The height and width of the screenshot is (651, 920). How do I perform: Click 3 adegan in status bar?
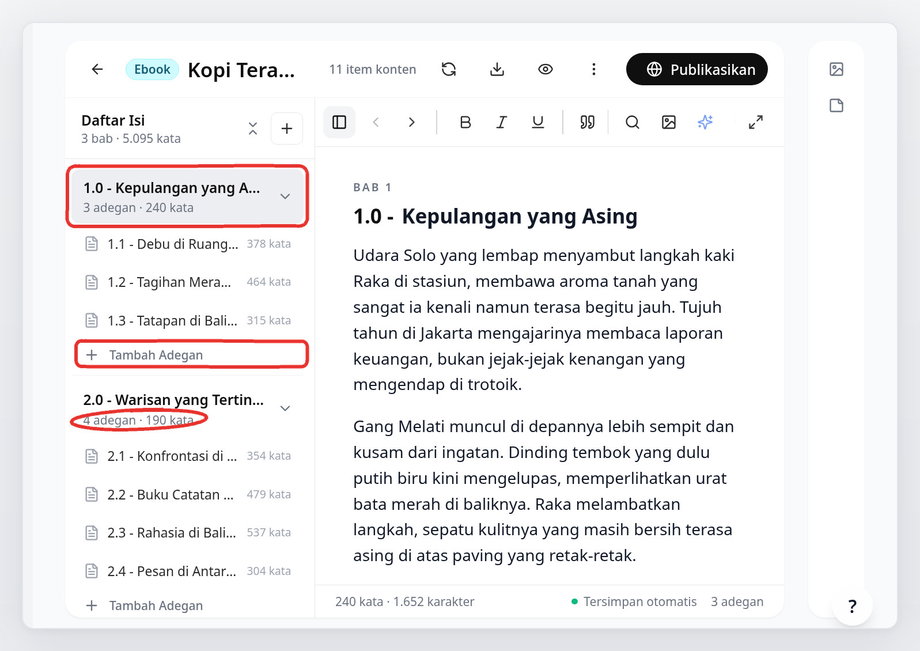(x=737, y=602)
